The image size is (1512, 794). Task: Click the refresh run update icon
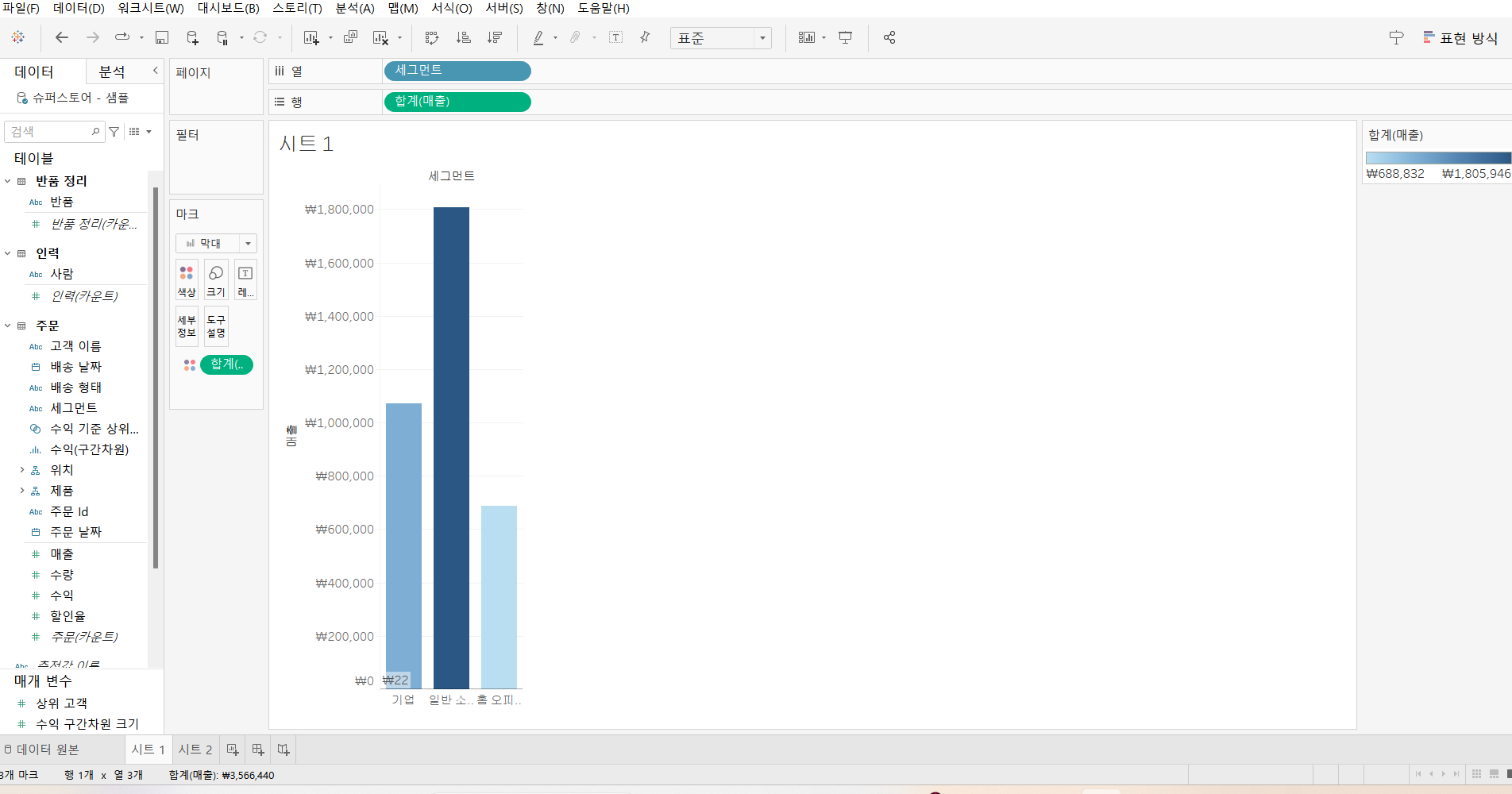(260, 37)
